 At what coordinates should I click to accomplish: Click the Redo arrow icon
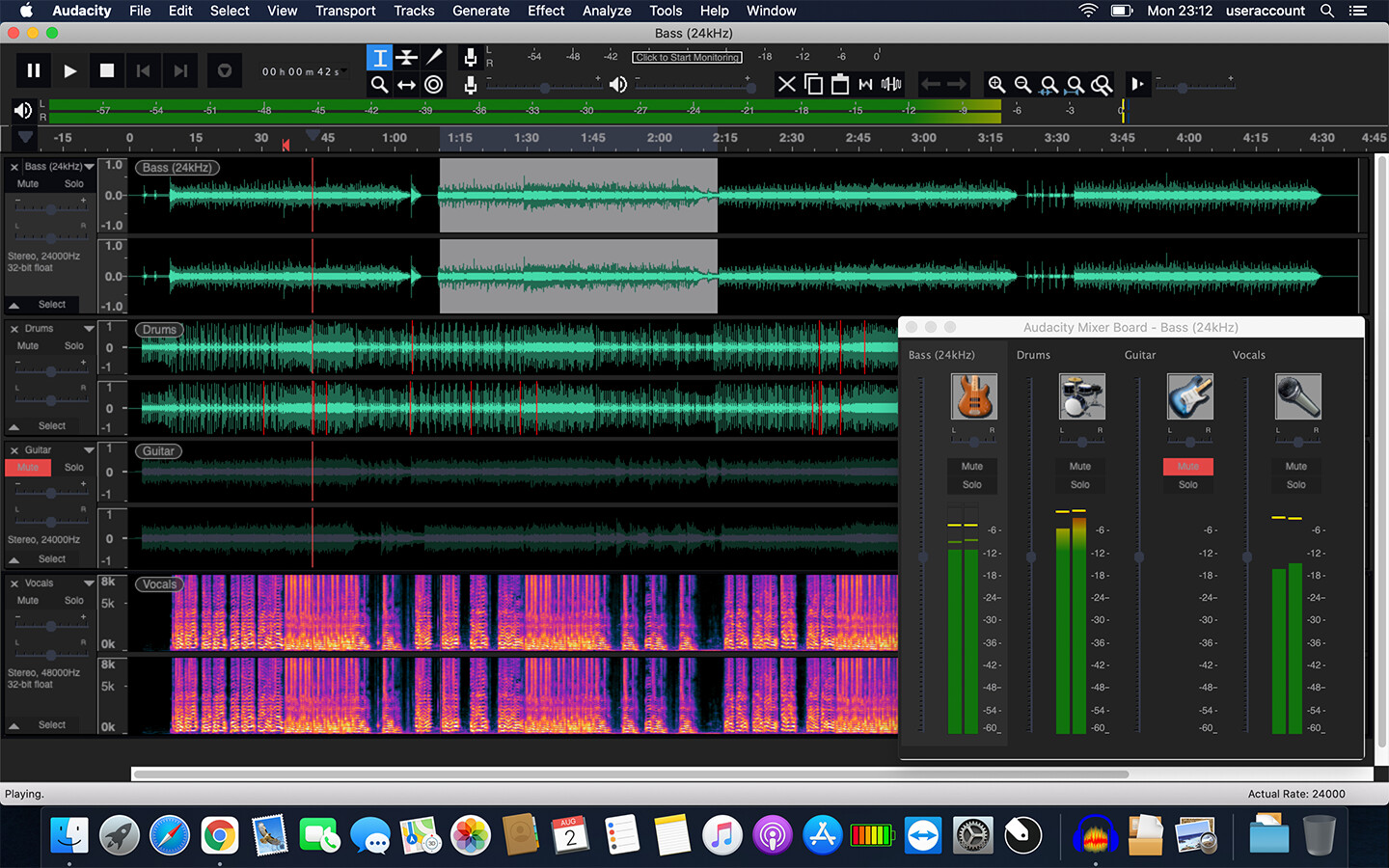[x=957, y=85]
